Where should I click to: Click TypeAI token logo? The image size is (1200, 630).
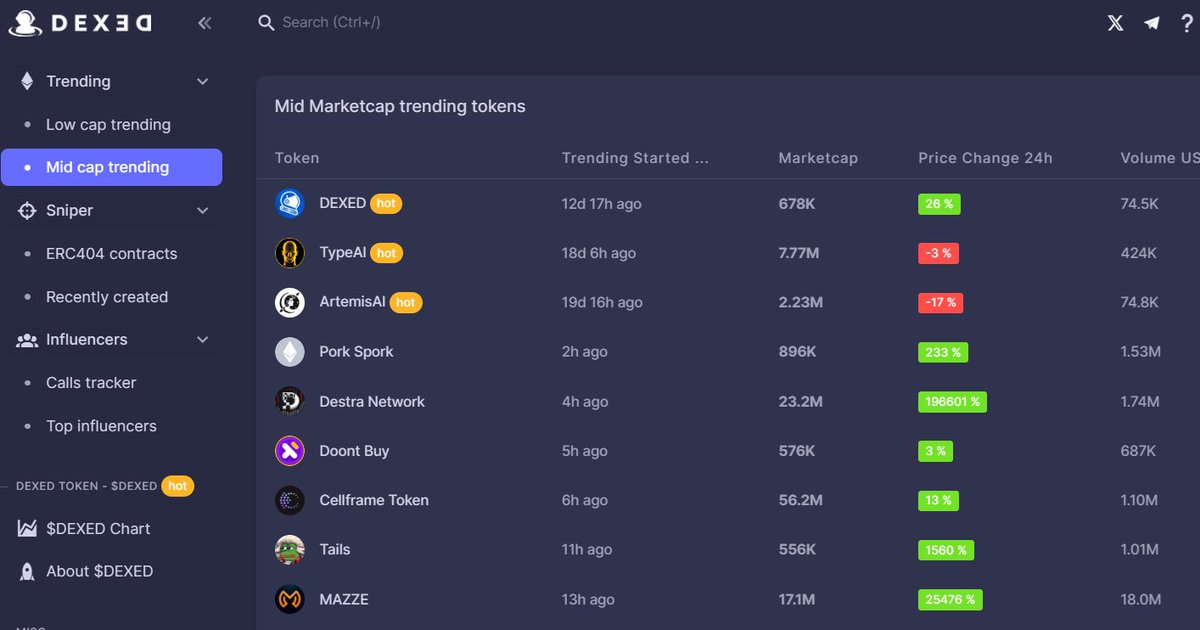(x=289, y=253)
